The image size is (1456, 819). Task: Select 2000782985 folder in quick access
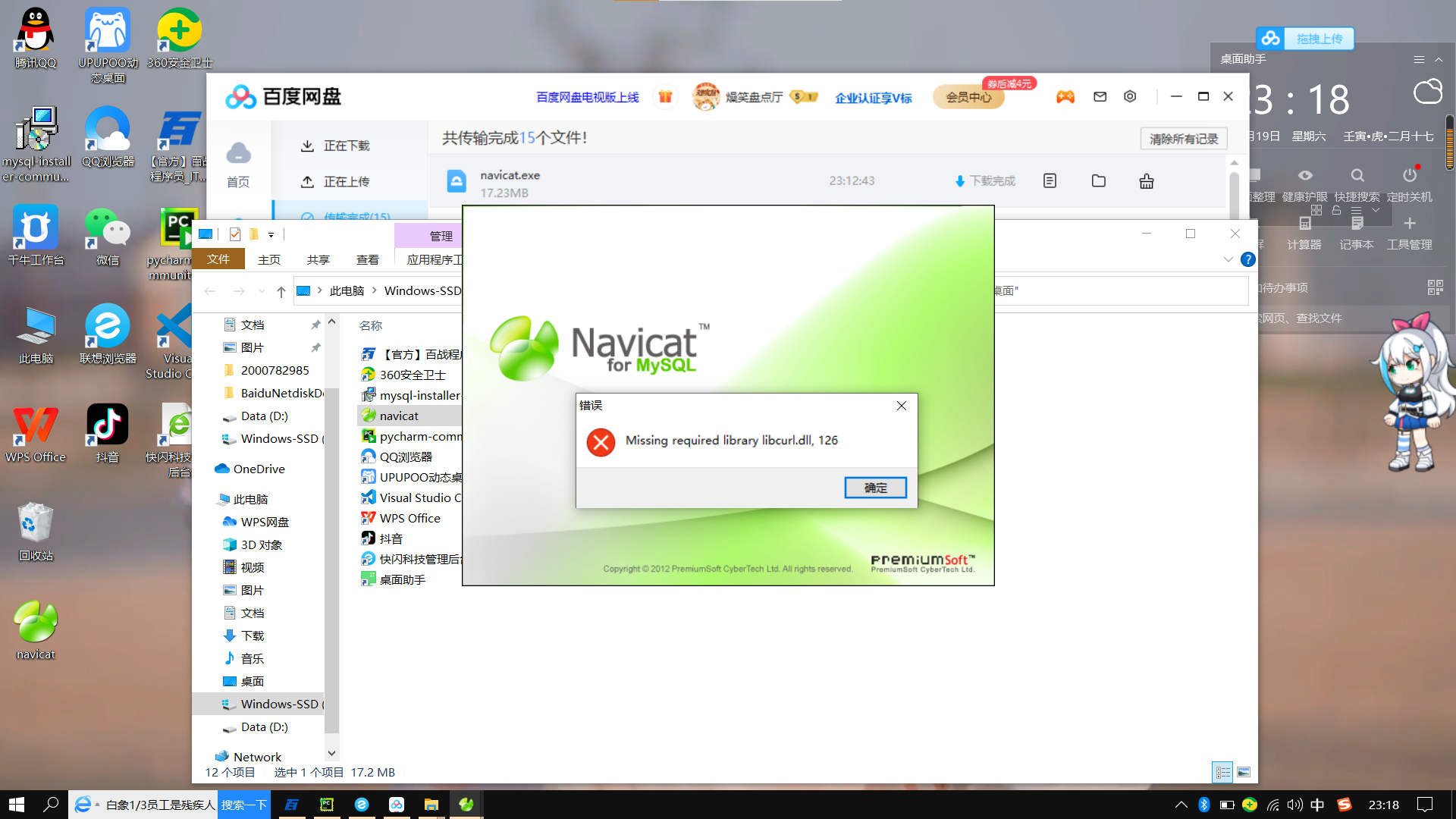pos(275,370)
